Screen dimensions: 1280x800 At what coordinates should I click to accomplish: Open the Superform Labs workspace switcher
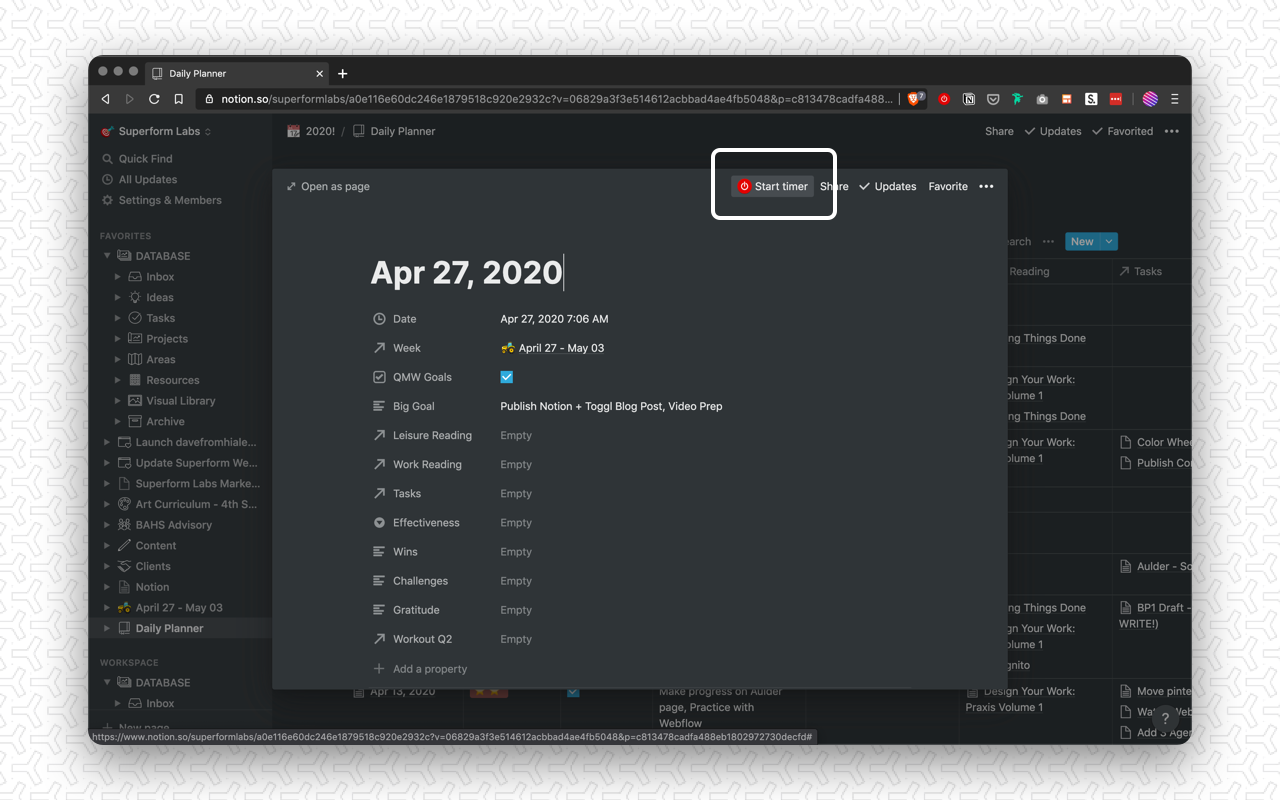coord(156,131)
